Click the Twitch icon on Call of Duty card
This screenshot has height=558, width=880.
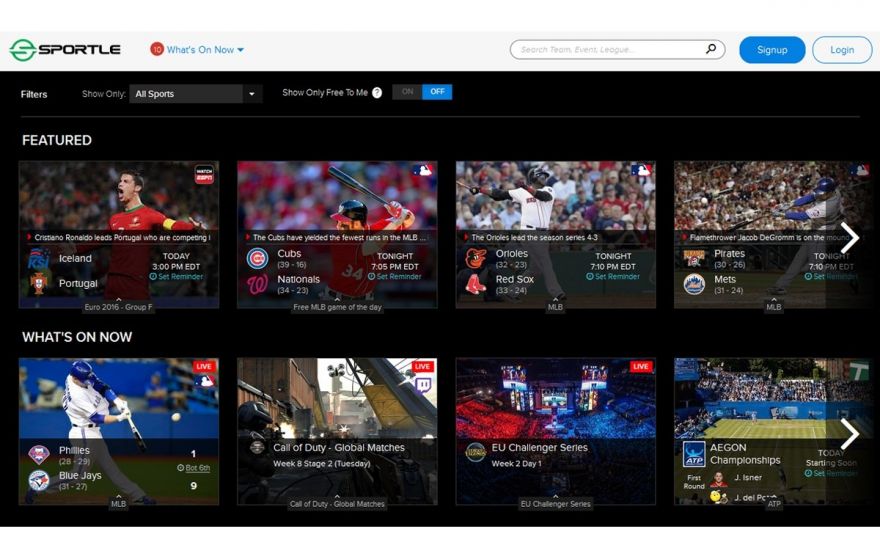point(423,384)
